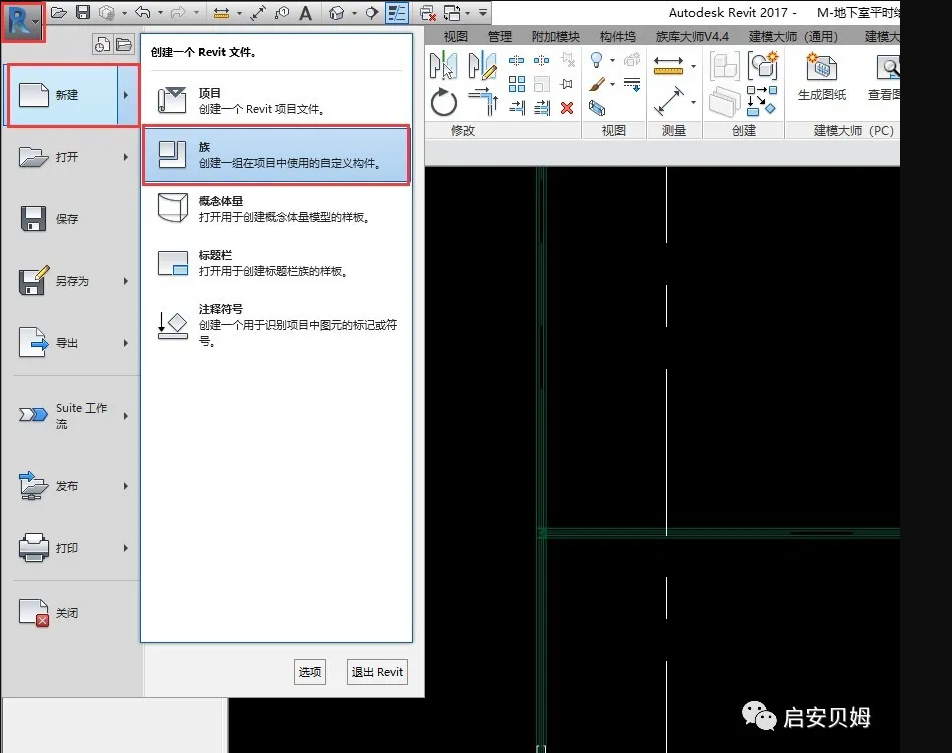Select the Section view tool icon
The image size is (952, 753).
pyautogui.click(x=372, y=12)
